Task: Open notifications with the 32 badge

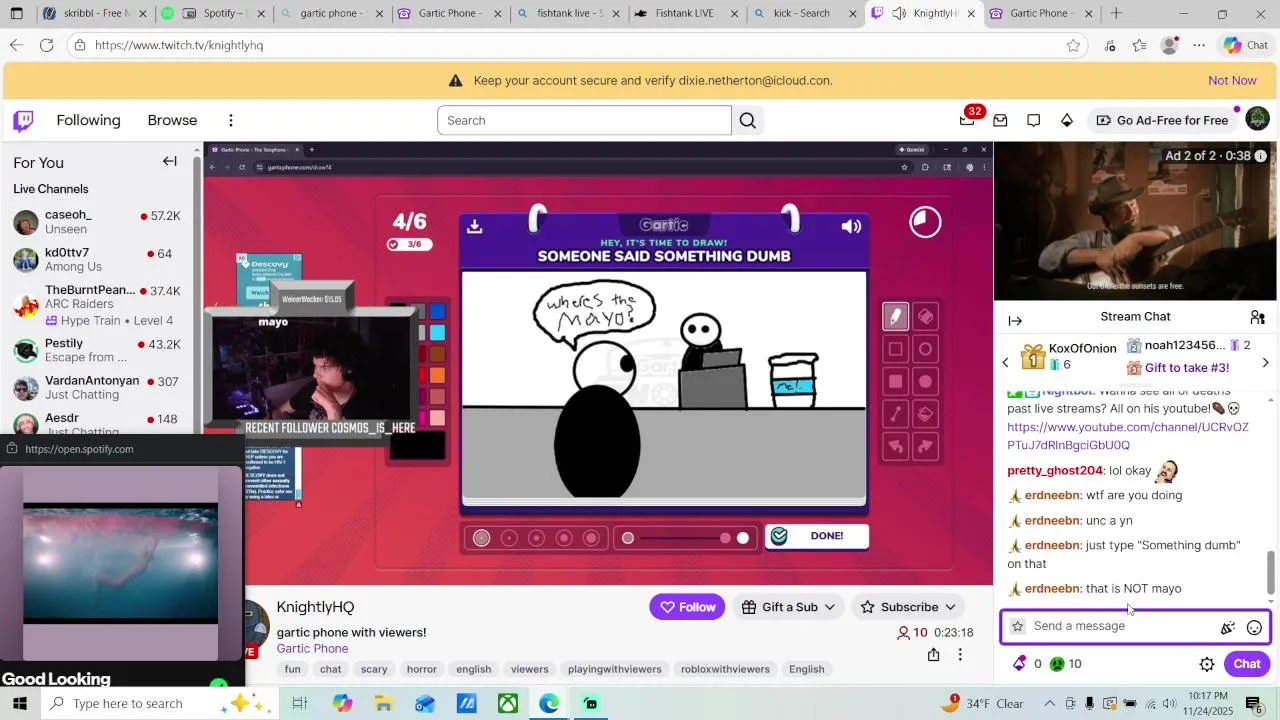Action: [967, 120]
